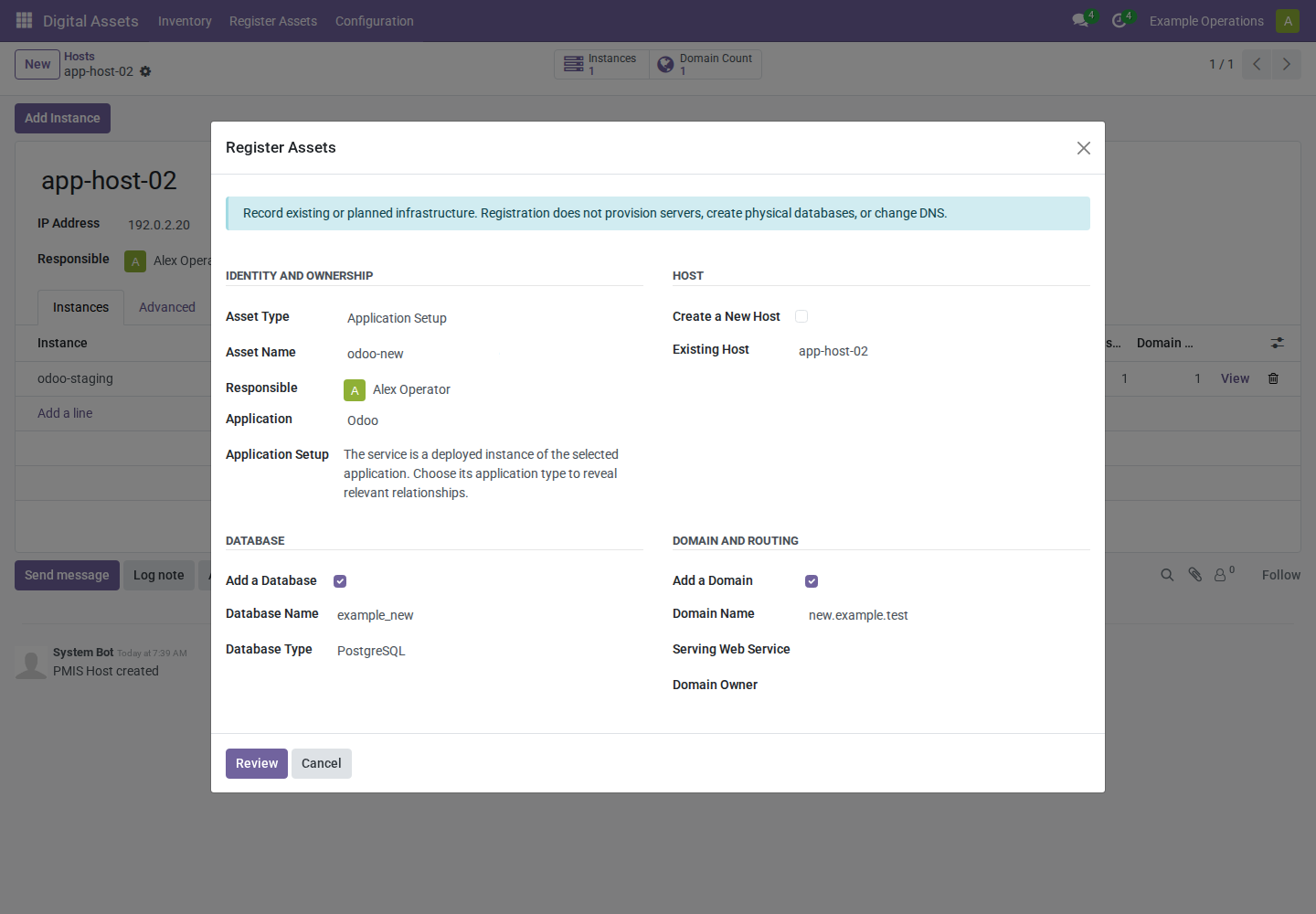The height and width of the screenshot is (914, 1316).
Task: Open the Domain Count stat button
Action: pyautogui.click(x=706, y=64)
